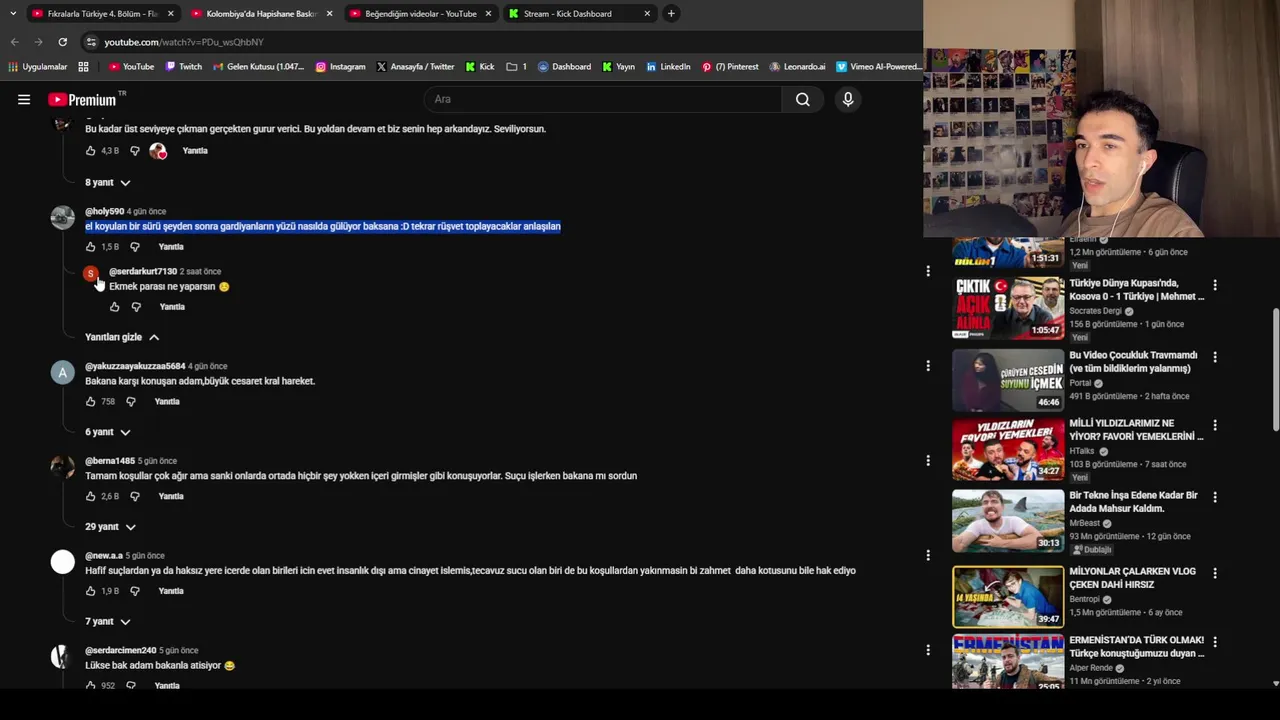Dislike the @berna1485 comment
Viewport: 1280px width, 720px height.
[135, 497]
